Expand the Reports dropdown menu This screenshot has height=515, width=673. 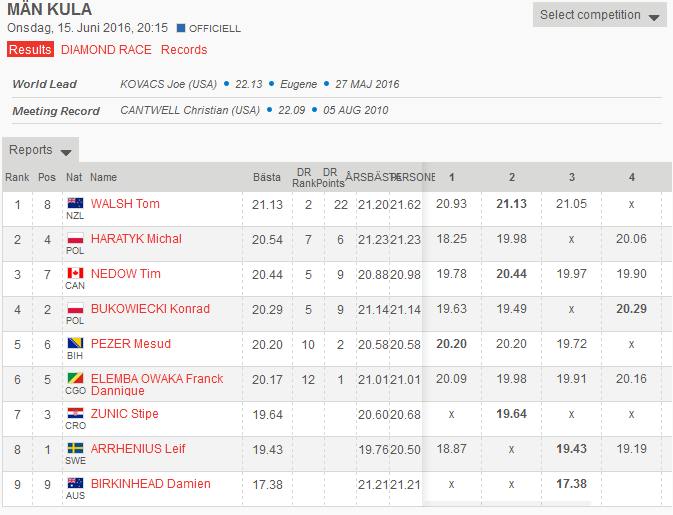(40, 150)
